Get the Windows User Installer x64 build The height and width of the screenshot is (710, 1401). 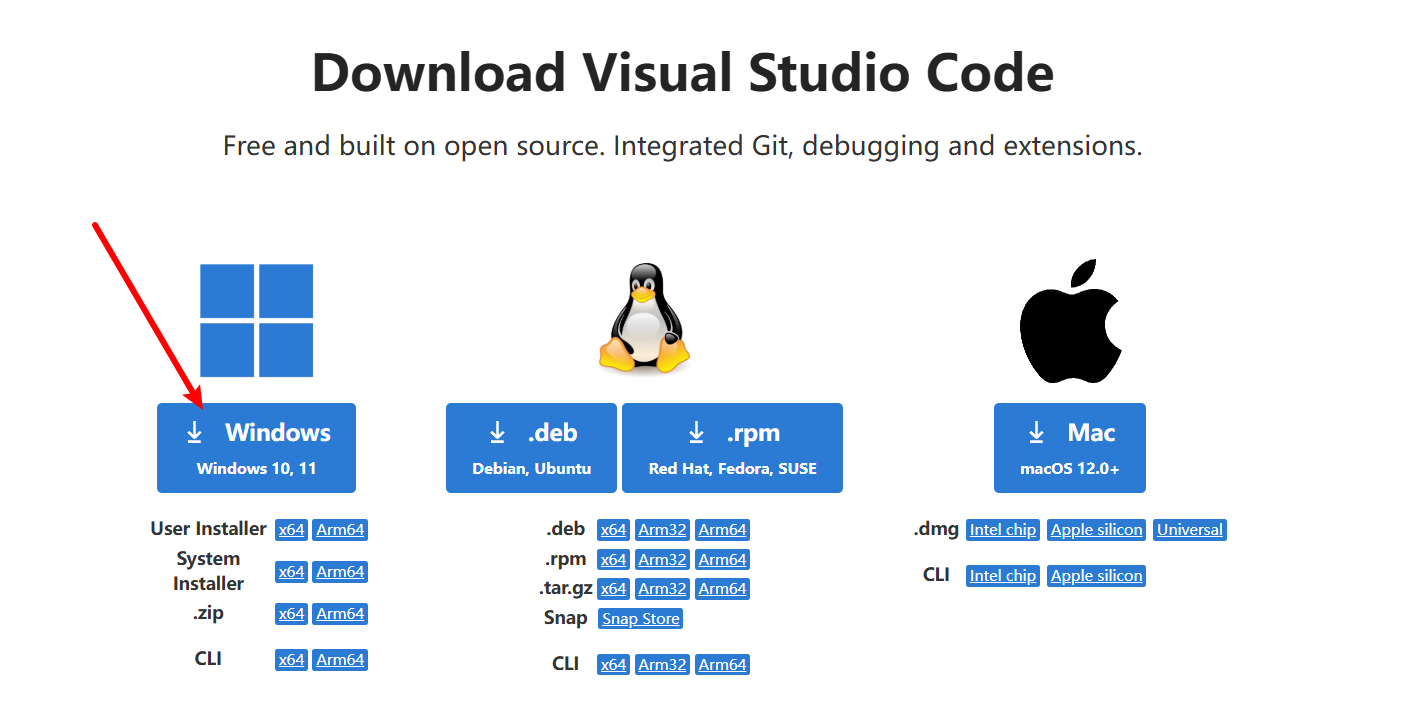[x=291, y=530]
